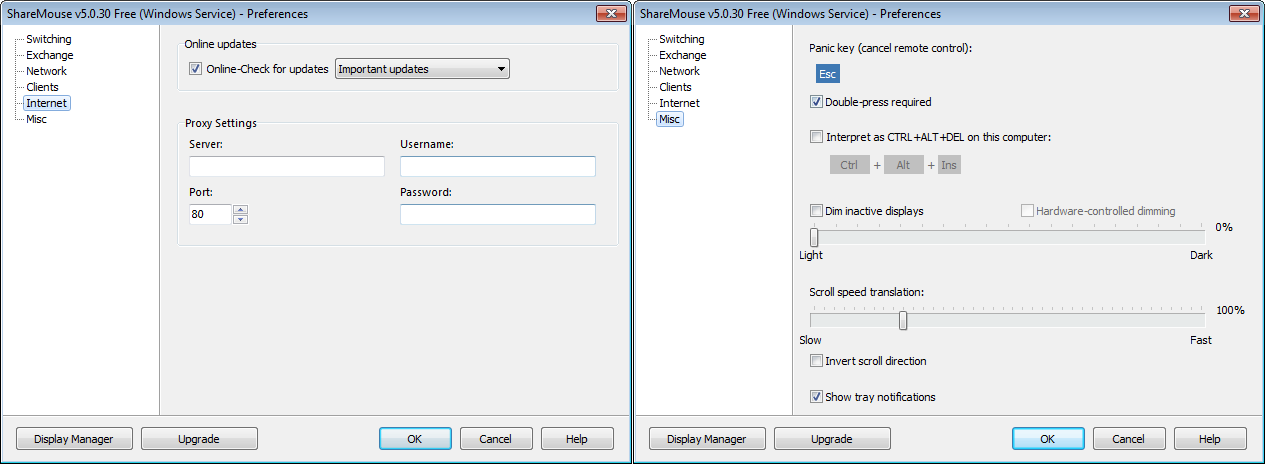Select Internet in the right Preferences window tree
Viewport: 1267px width, 464px height.
(x=679, y=103)
